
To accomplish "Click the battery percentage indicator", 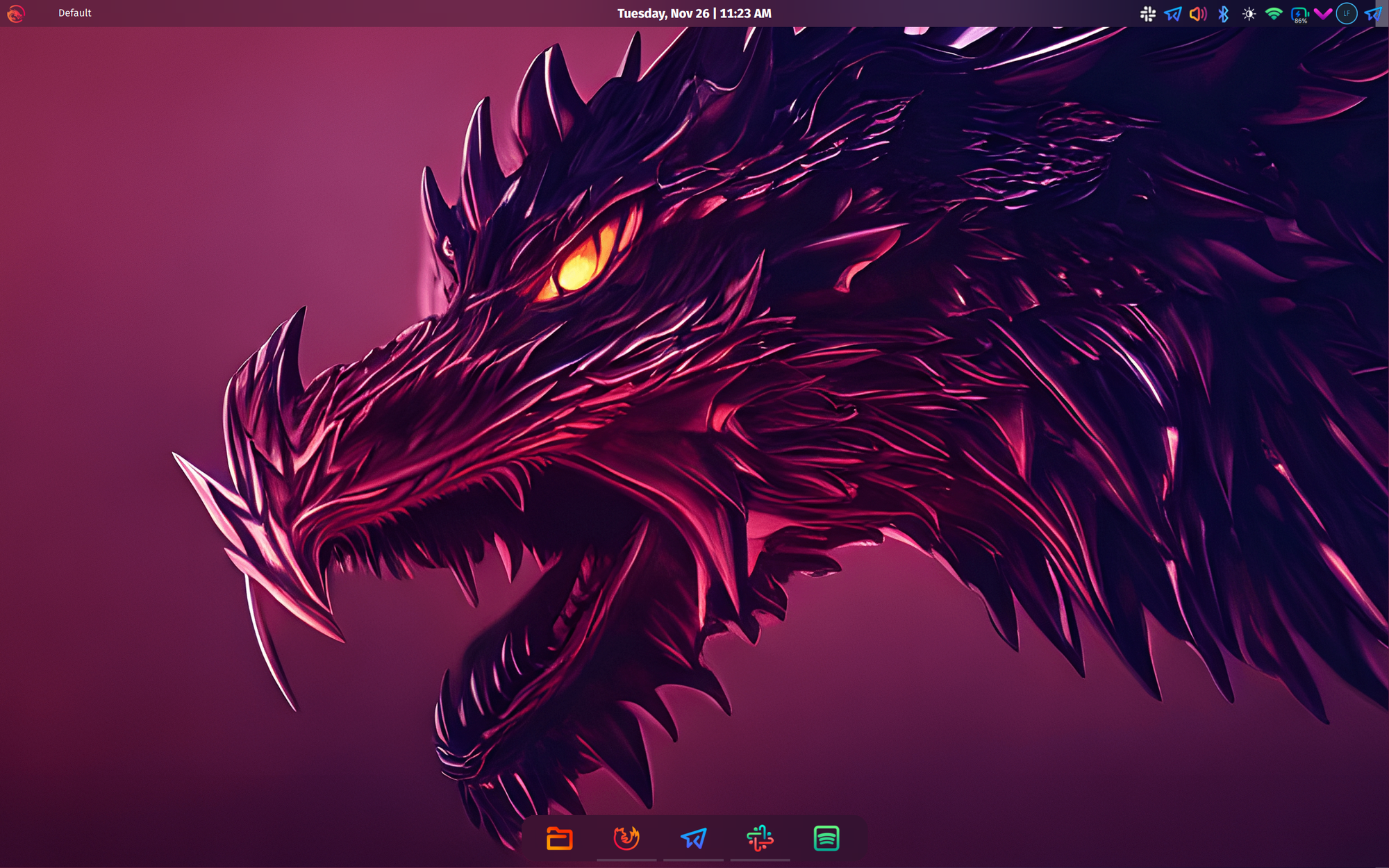I will pos(1300,14).
